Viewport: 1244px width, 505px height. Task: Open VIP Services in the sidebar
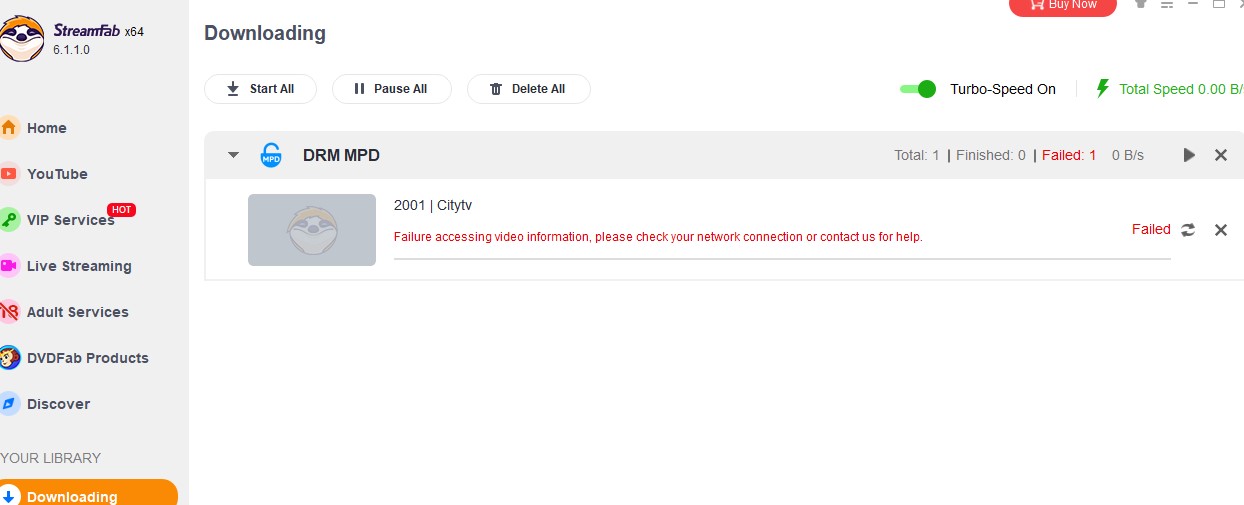coord(70,220)
